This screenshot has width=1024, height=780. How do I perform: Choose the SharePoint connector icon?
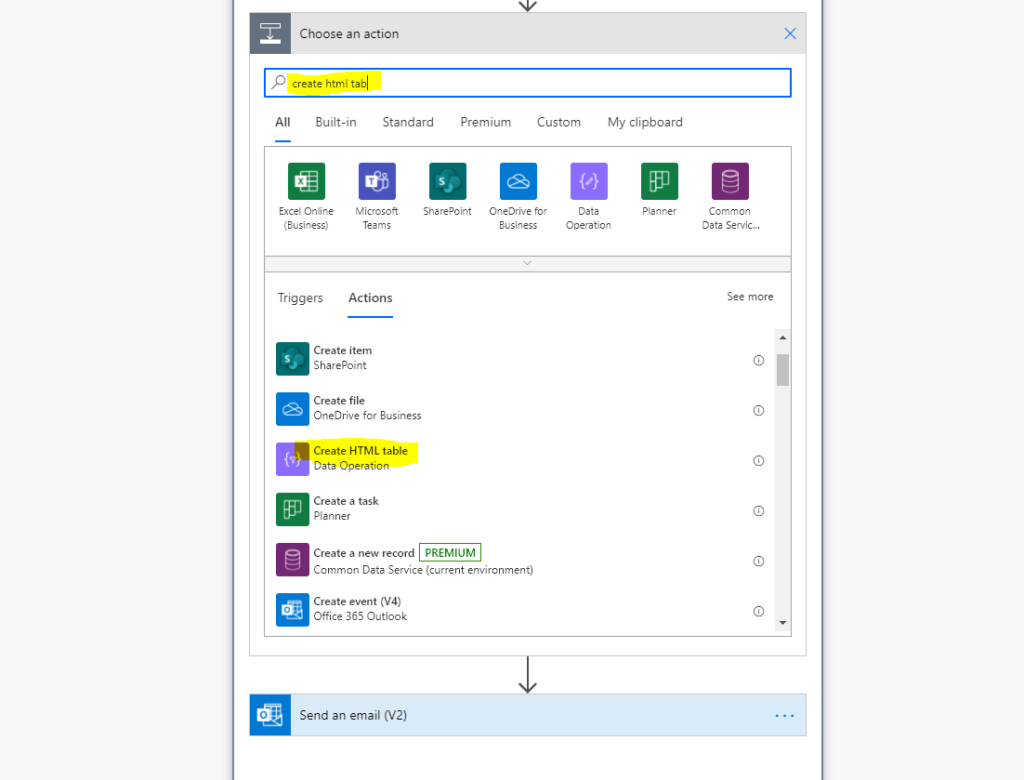tap(447, 181)
